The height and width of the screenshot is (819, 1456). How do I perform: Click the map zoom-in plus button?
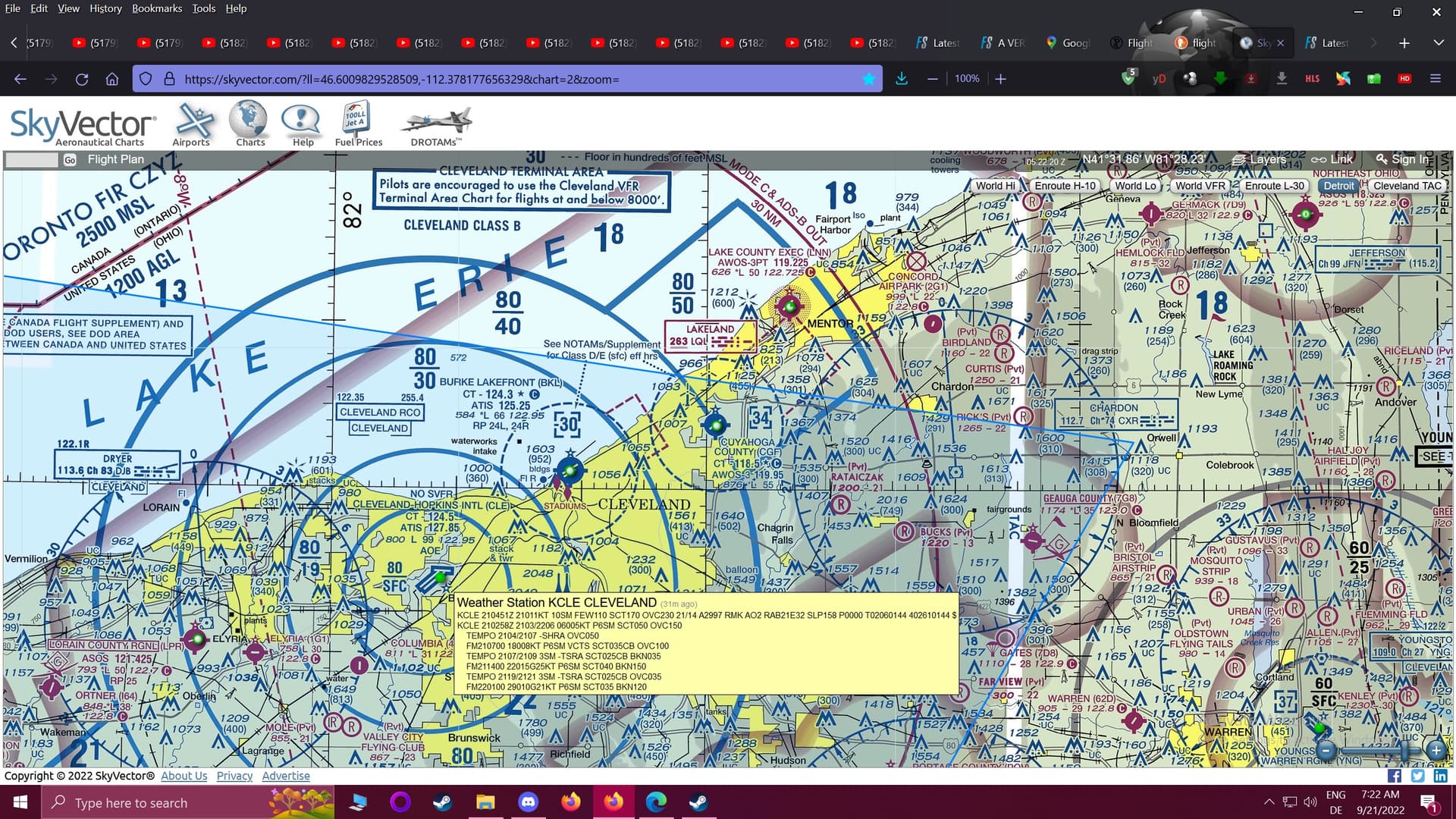click(1436, 750)
